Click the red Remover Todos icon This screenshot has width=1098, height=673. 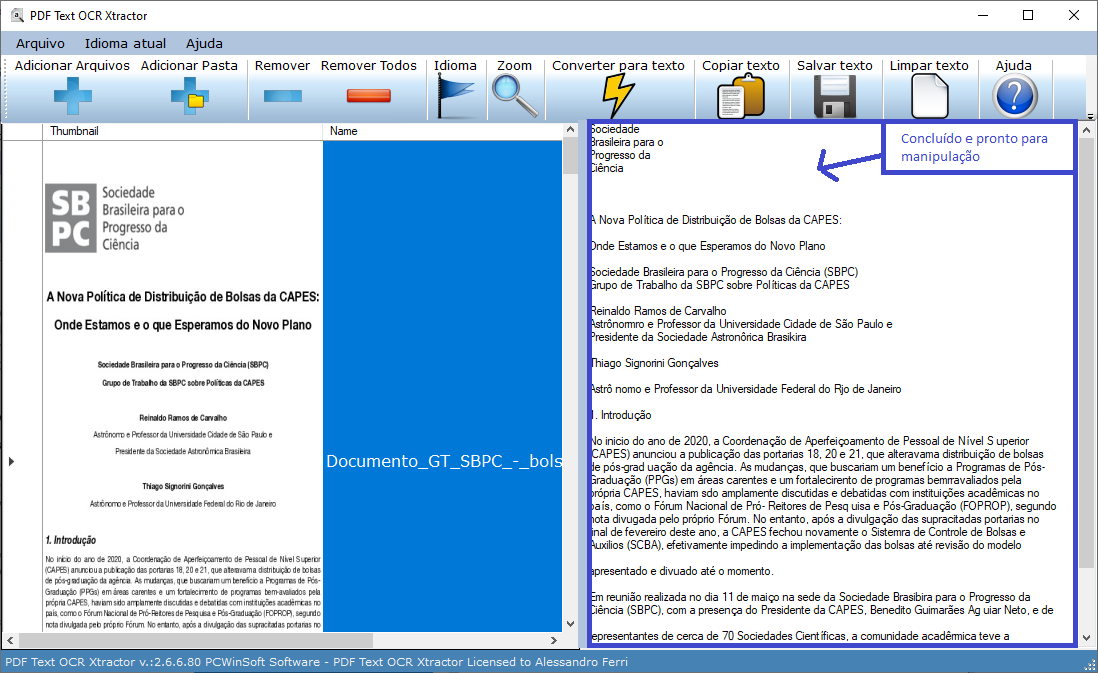pyautogui.click(x=368, y=96)
